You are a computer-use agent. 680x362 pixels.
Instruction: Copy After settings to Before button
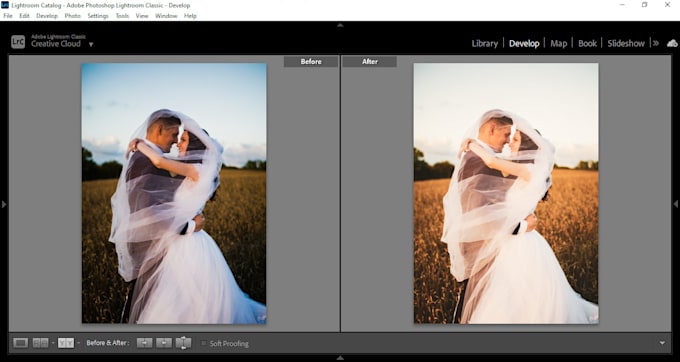164,343
